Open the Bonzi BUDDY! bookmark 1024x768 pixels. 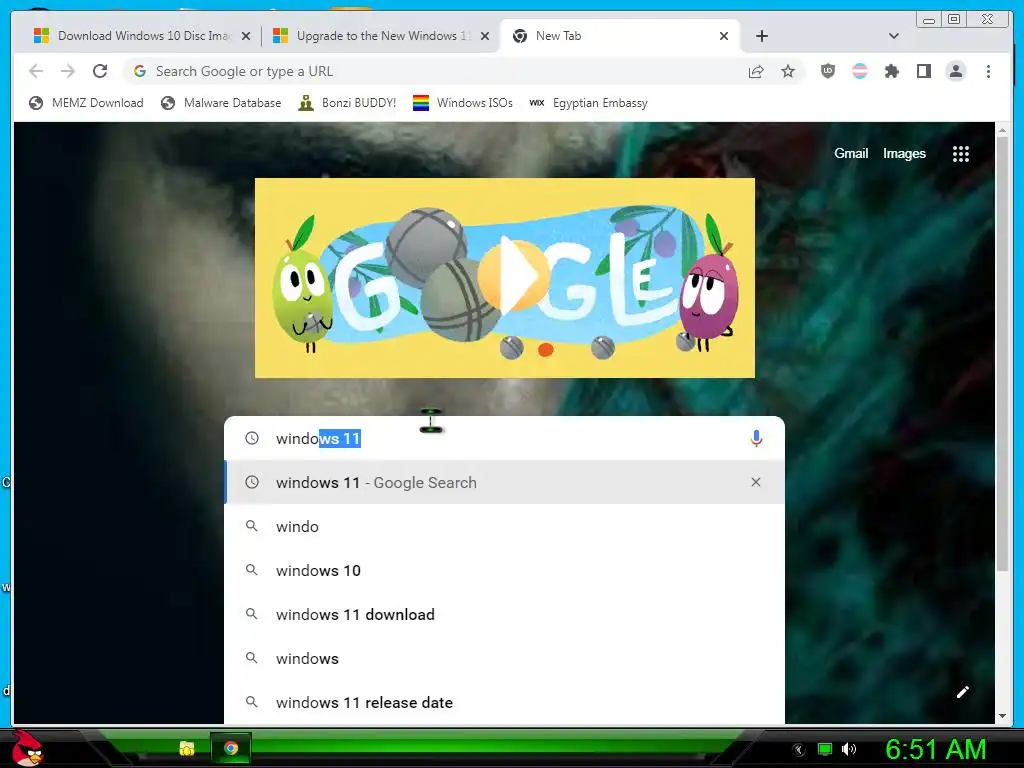point(347,103)
